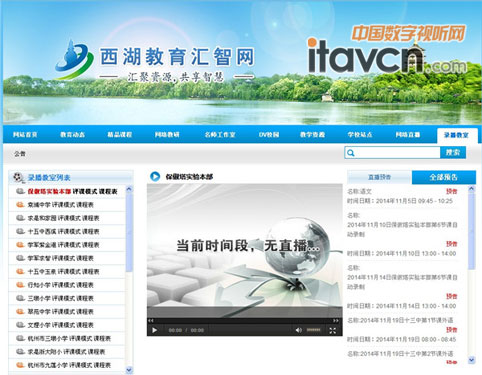Open the 行知小学 classroom link
The height and width of the screenshot is (375, 482).
tap(39, 285)
